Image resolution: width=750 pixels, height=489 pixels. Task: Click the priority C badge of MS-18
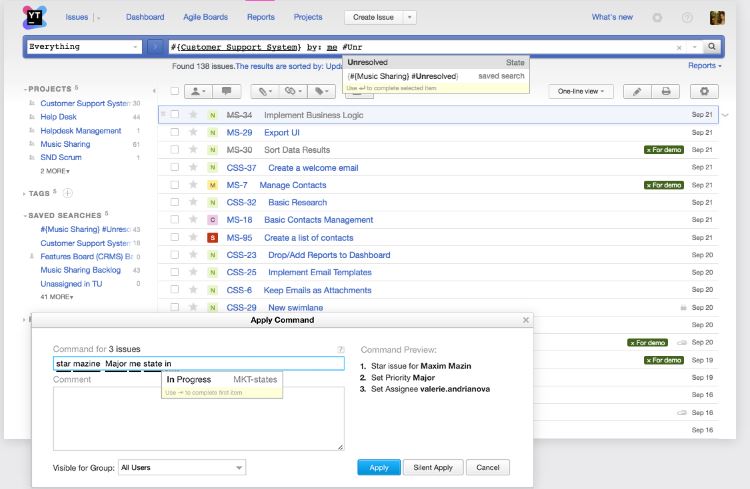[x=212, y=220]
